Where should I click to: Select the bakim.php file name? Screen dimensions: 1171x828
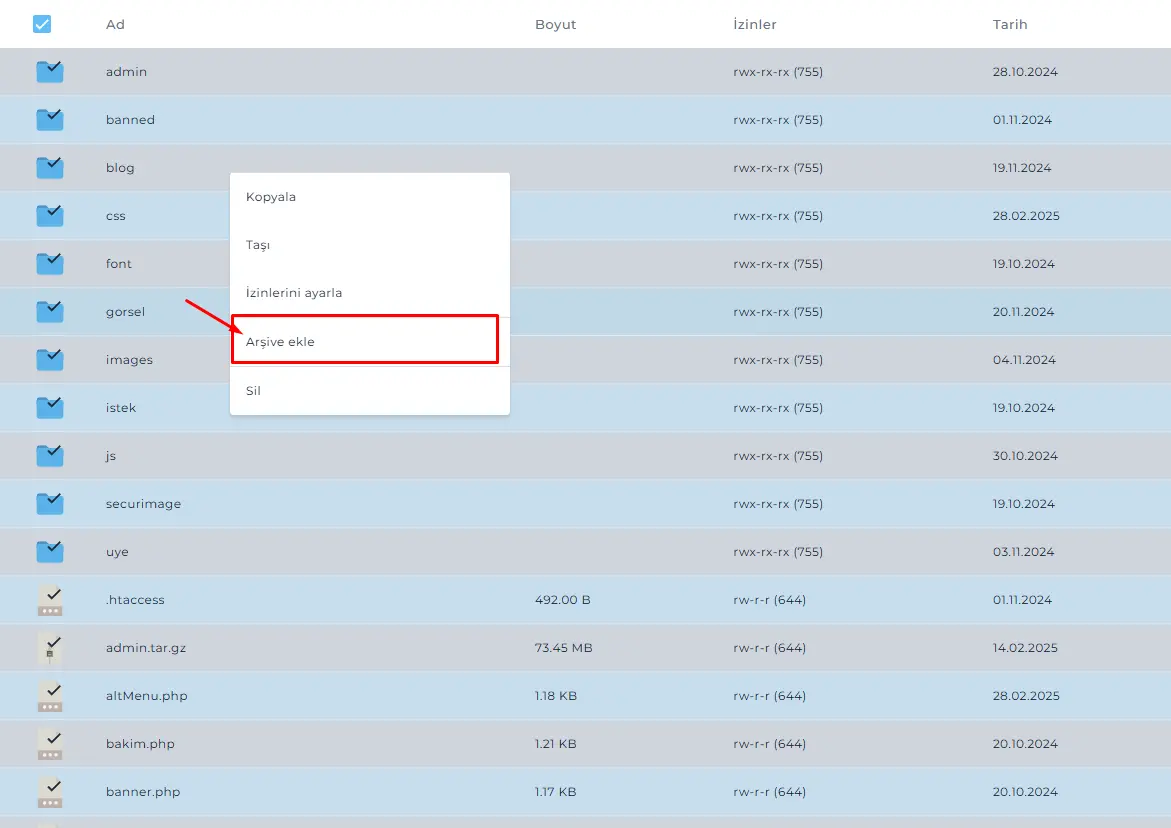[140, 744]
